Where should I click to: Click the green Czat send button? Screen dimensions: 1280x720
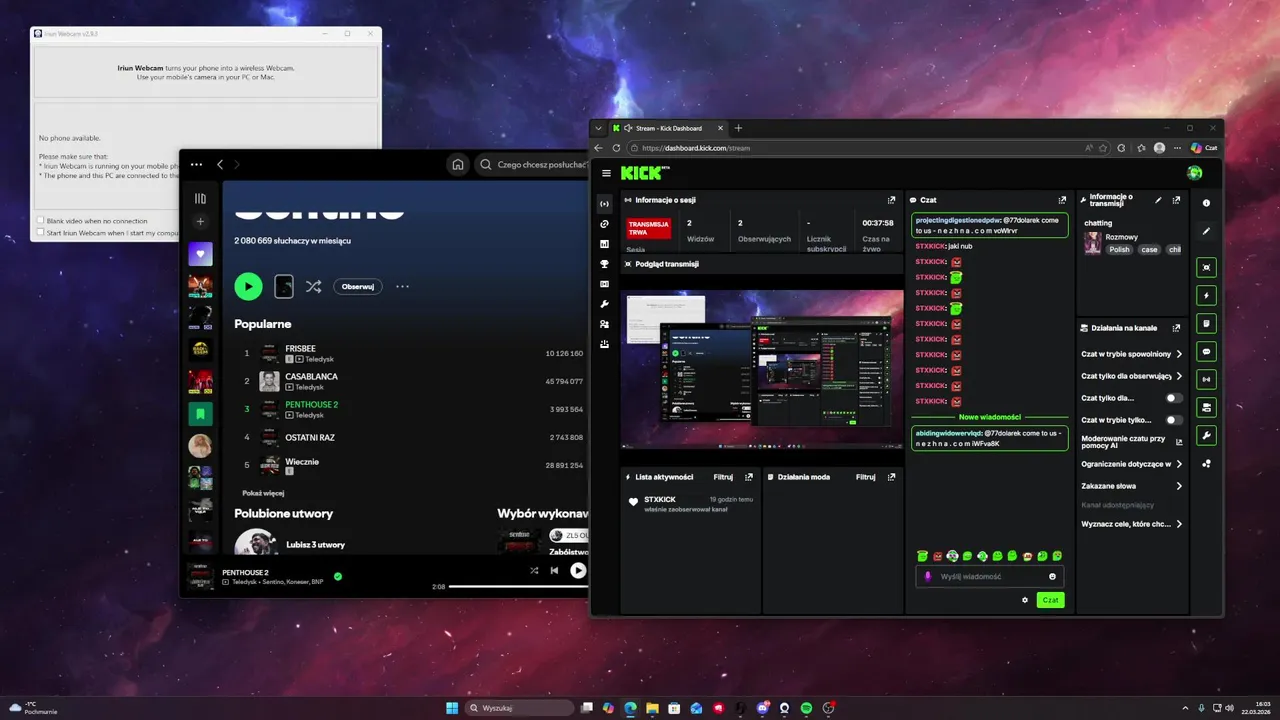point(1050,600)
